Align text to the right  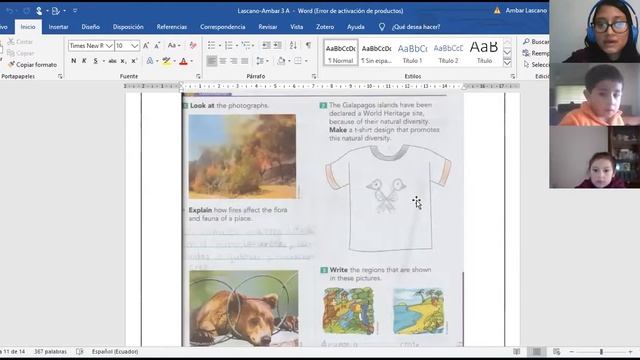point(233,61)
